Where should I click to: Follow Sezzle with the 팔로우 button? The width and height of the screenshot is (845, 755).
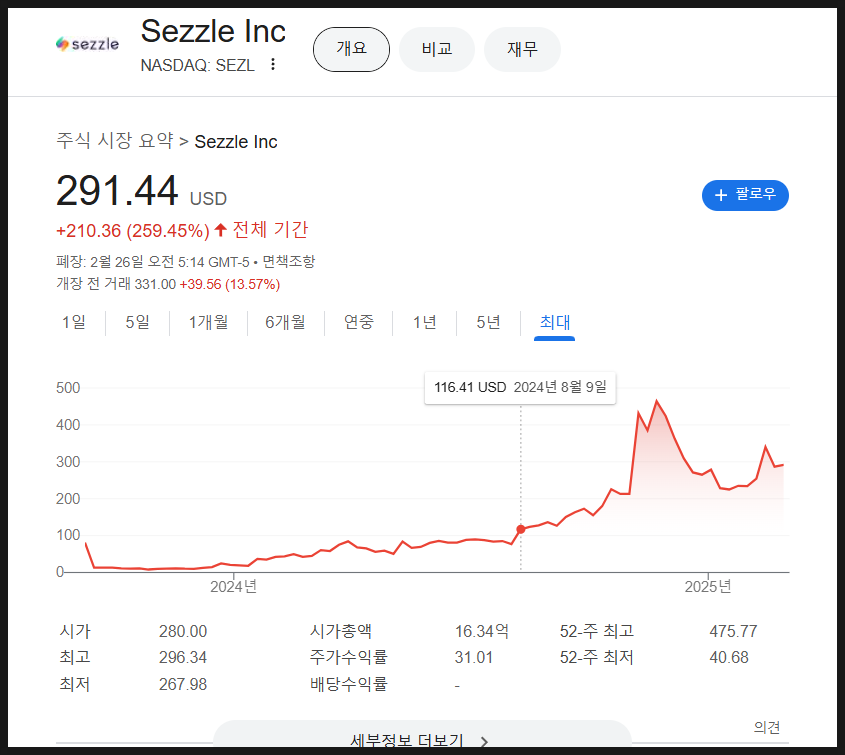[745, 195]
